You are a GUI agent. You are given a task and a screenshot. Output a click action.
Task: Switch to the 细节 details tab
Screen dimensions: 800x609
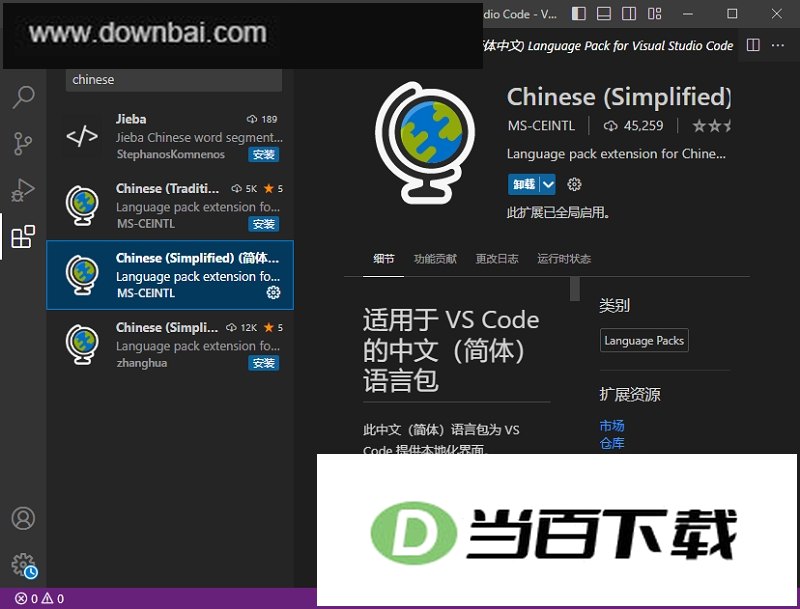tap(384, 259)
